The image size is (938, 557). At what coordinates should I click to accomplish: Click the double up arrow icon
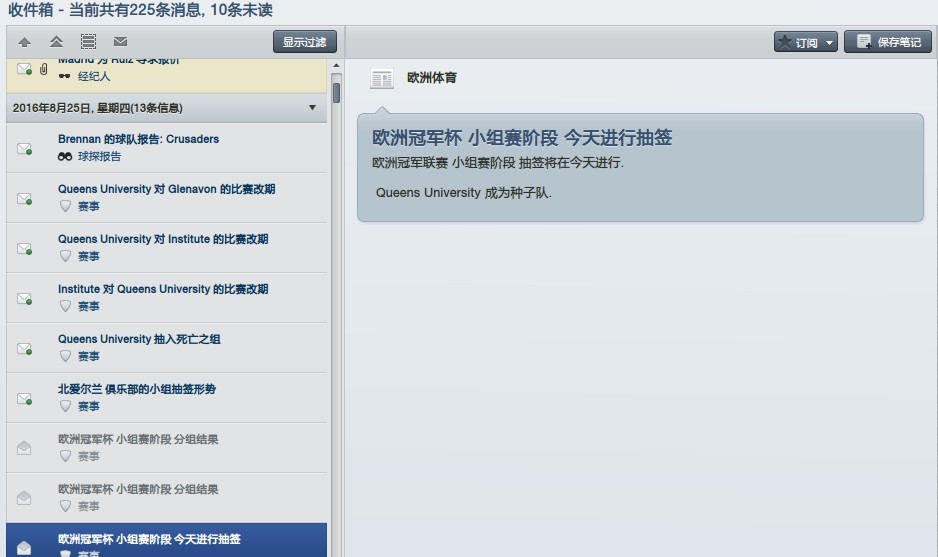coord(56,42)
